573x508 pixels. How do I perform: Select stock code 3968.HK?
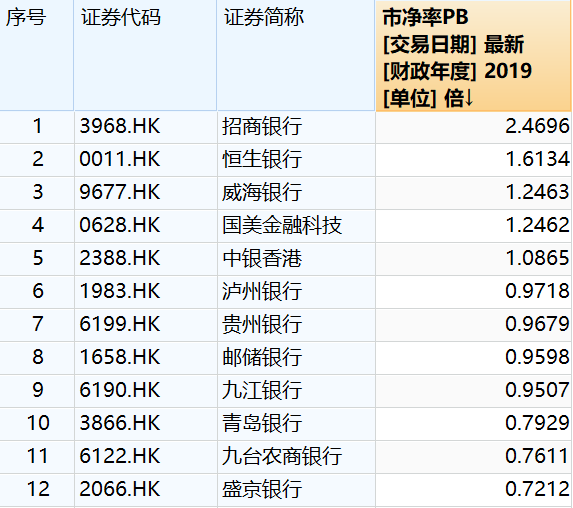click(120, 126)
